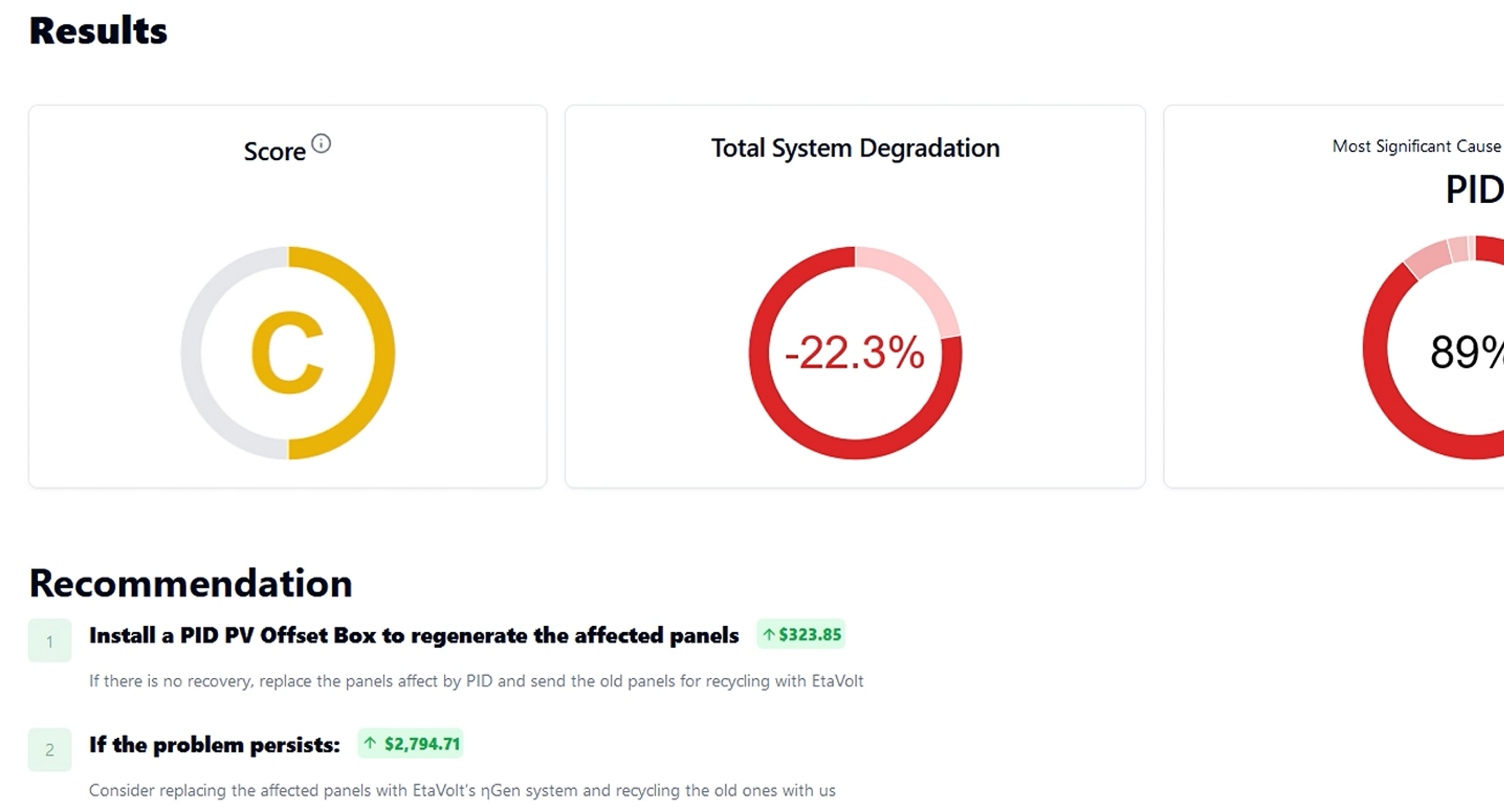This screenshot has width=1504, height=812.
Task: Click the Results page heading
Action: coord(98,30)
